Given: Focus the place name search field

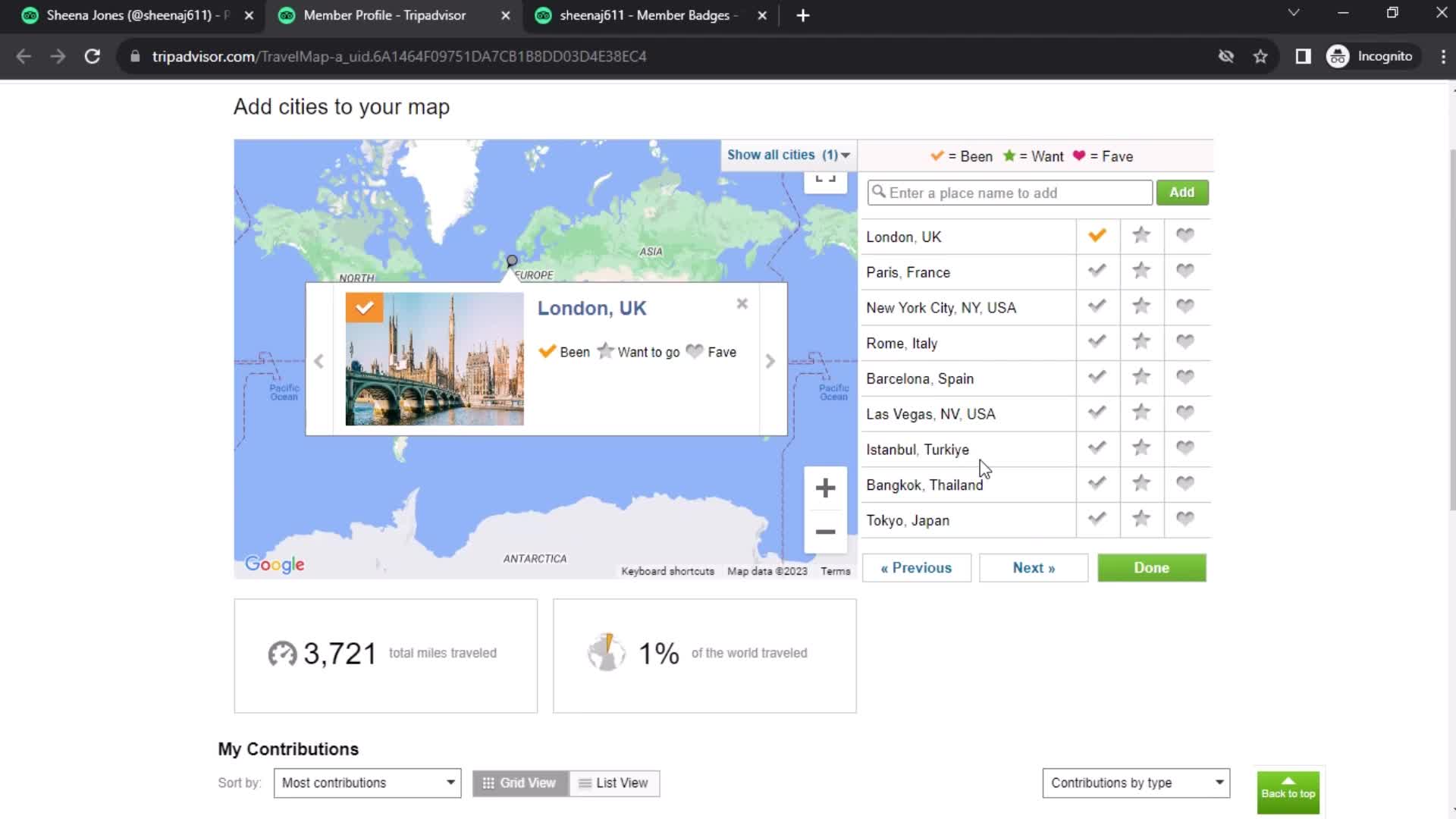Looking at the screenshot, I should 1009,193.
